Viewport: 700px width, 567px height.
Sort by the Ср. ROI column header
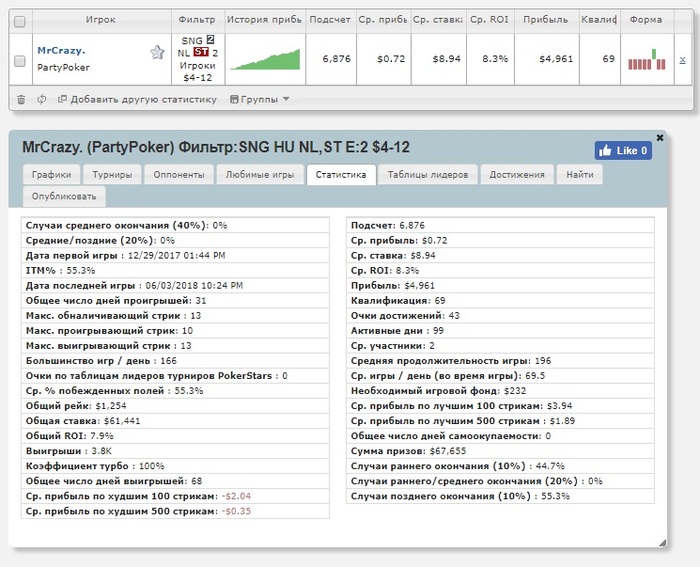489,20
